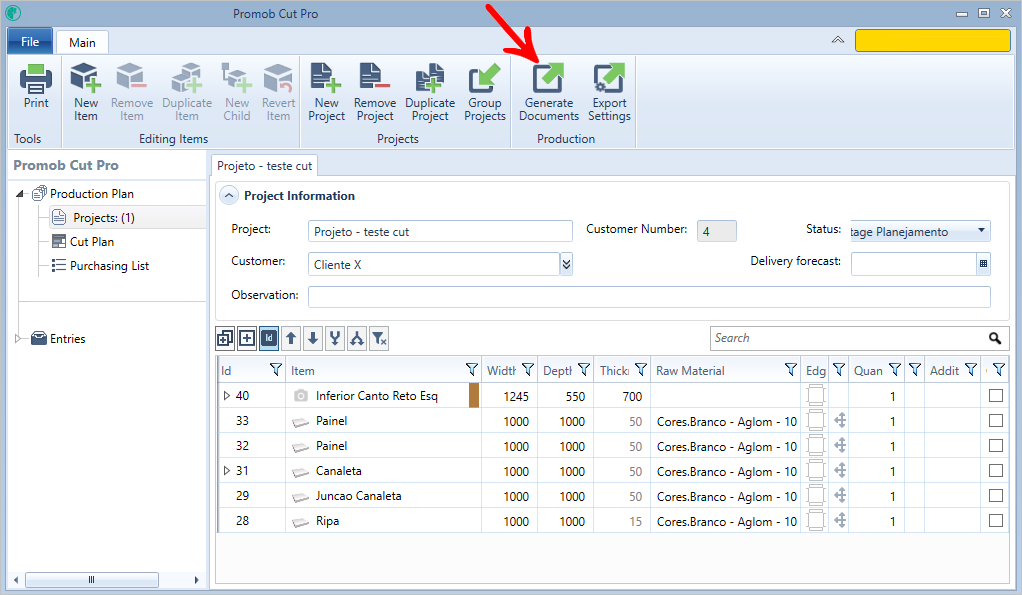Check the box for row 40
The image size is (1022, 595).
pos(996,396)
